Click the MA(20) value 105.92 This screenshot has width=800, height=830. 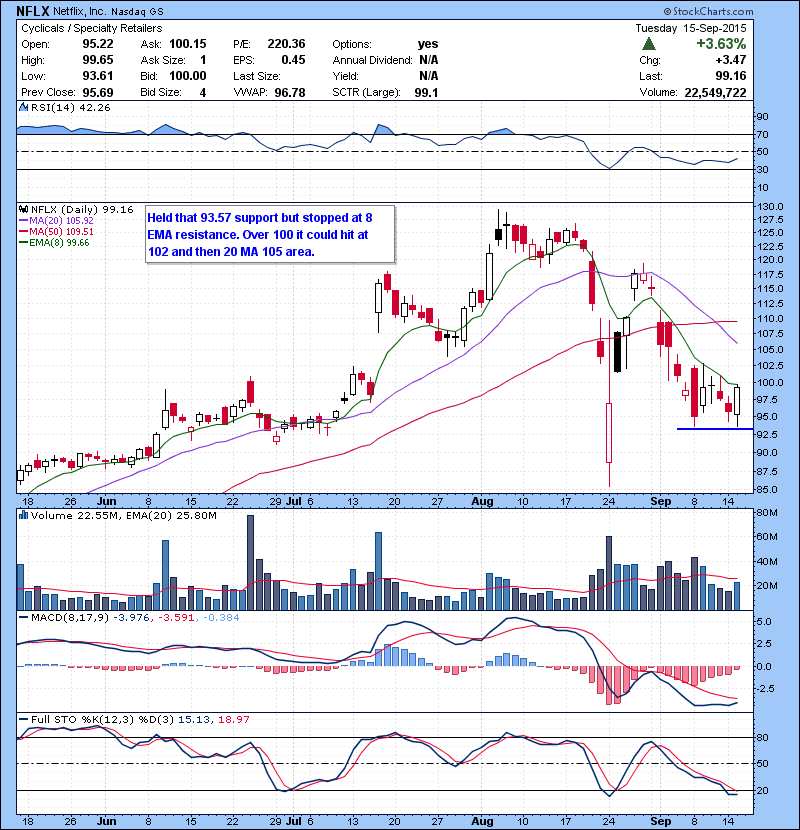click(80, 221)
